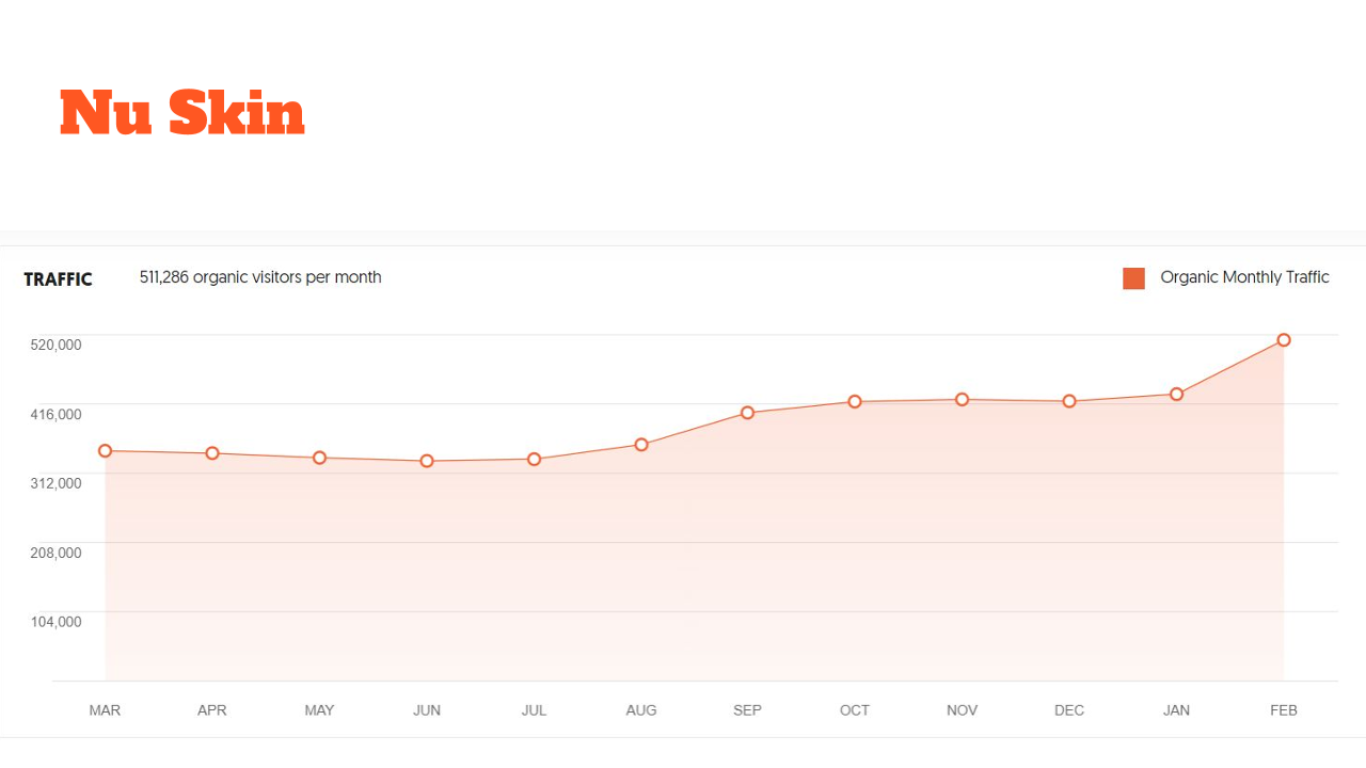Select the AUG data point marker
The image size is (1366, 768).
(641, 445)
